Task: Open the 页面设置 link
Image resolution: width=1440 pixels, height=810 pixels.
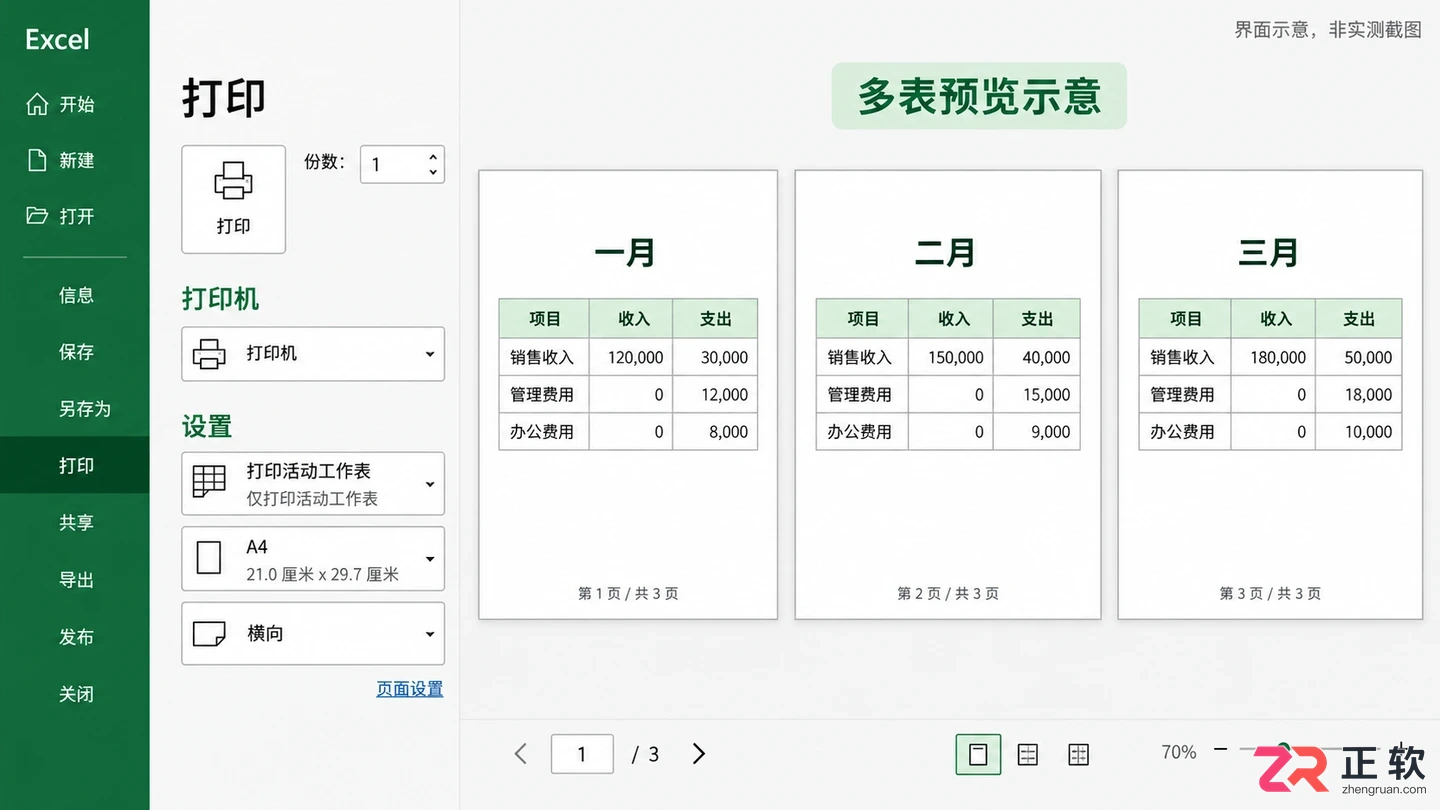Action: point(409,689)
